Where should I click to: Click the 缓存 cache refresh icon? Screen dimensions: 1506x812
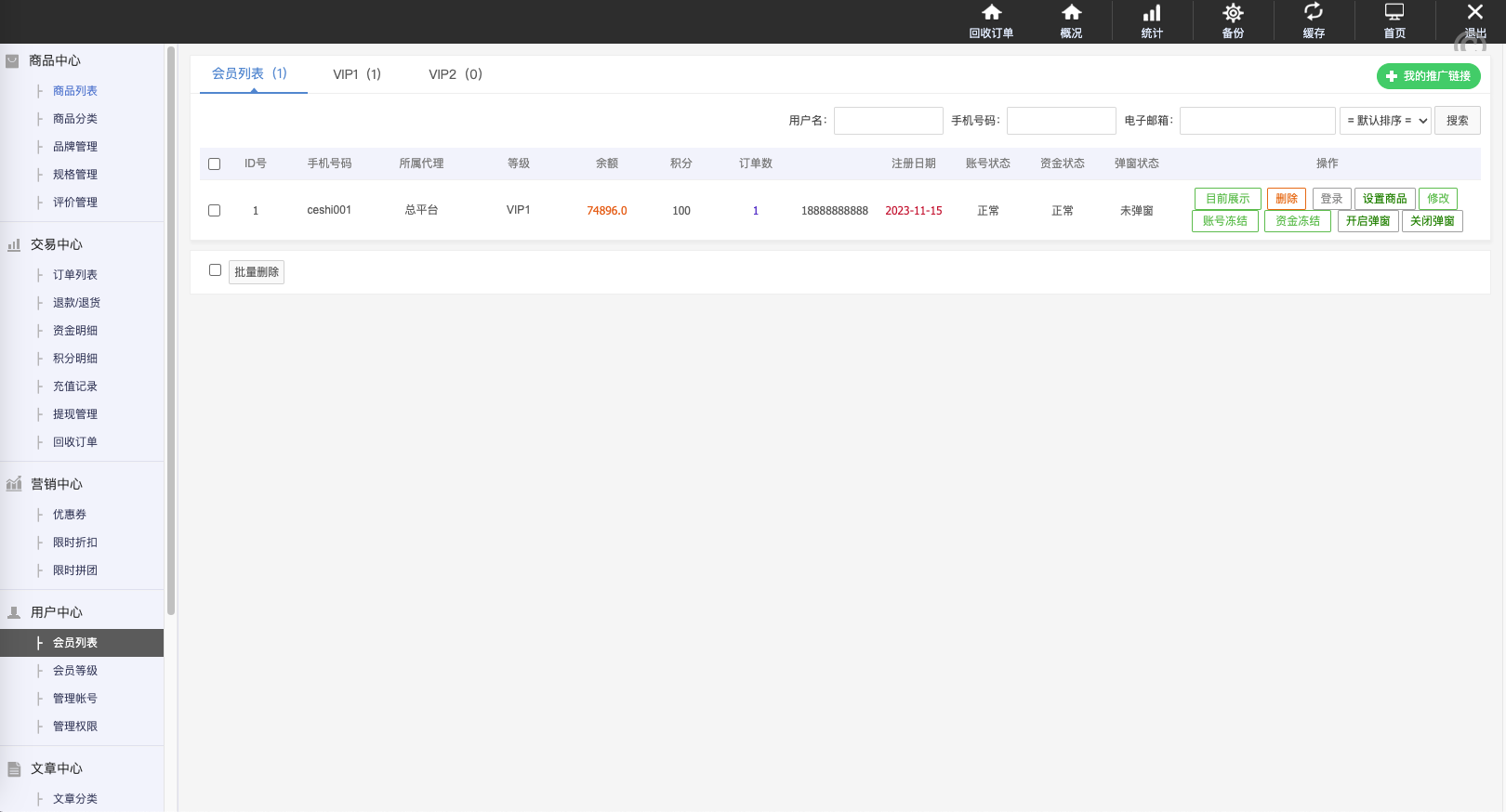click(1314, 13)
